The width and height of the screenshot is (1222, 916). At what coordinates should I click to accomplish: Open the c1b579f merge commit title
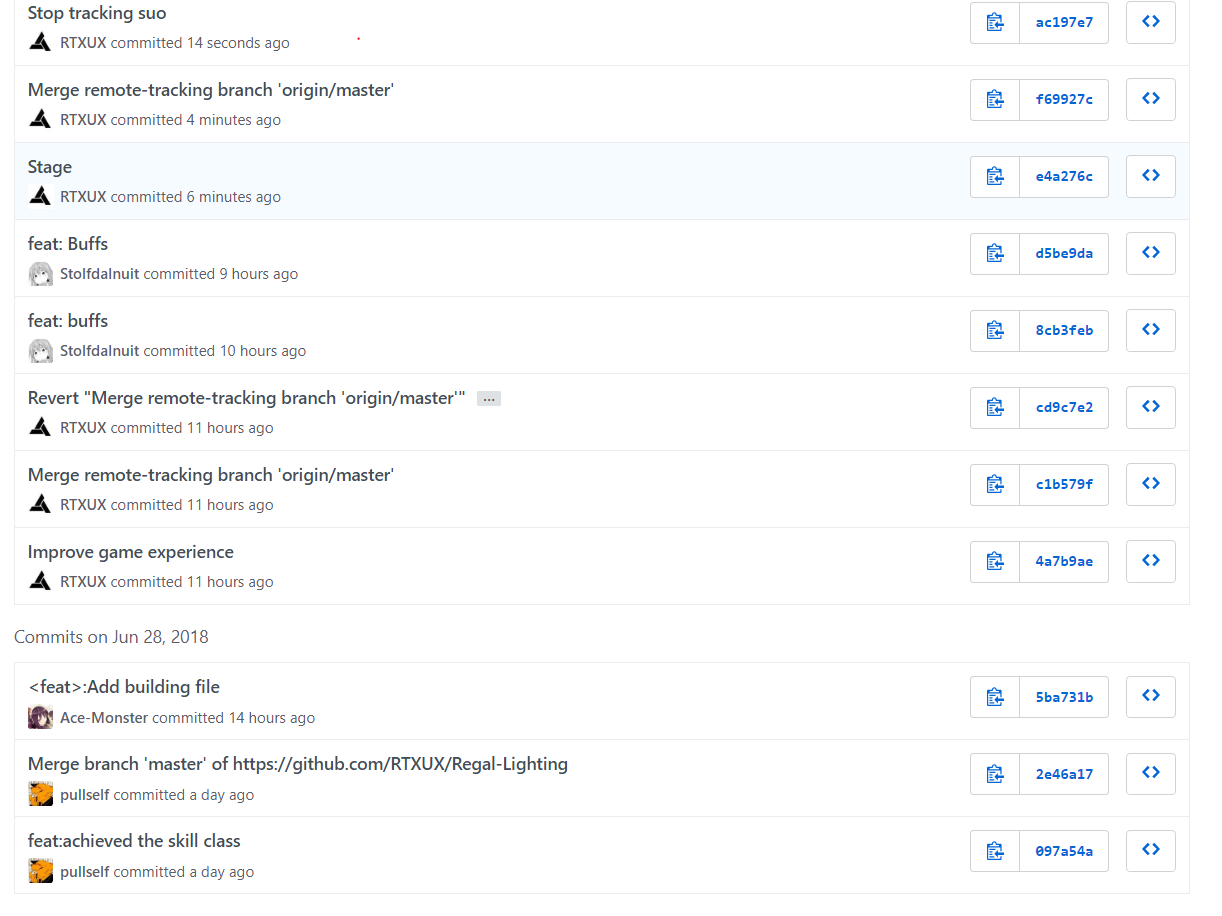(211, 475)
